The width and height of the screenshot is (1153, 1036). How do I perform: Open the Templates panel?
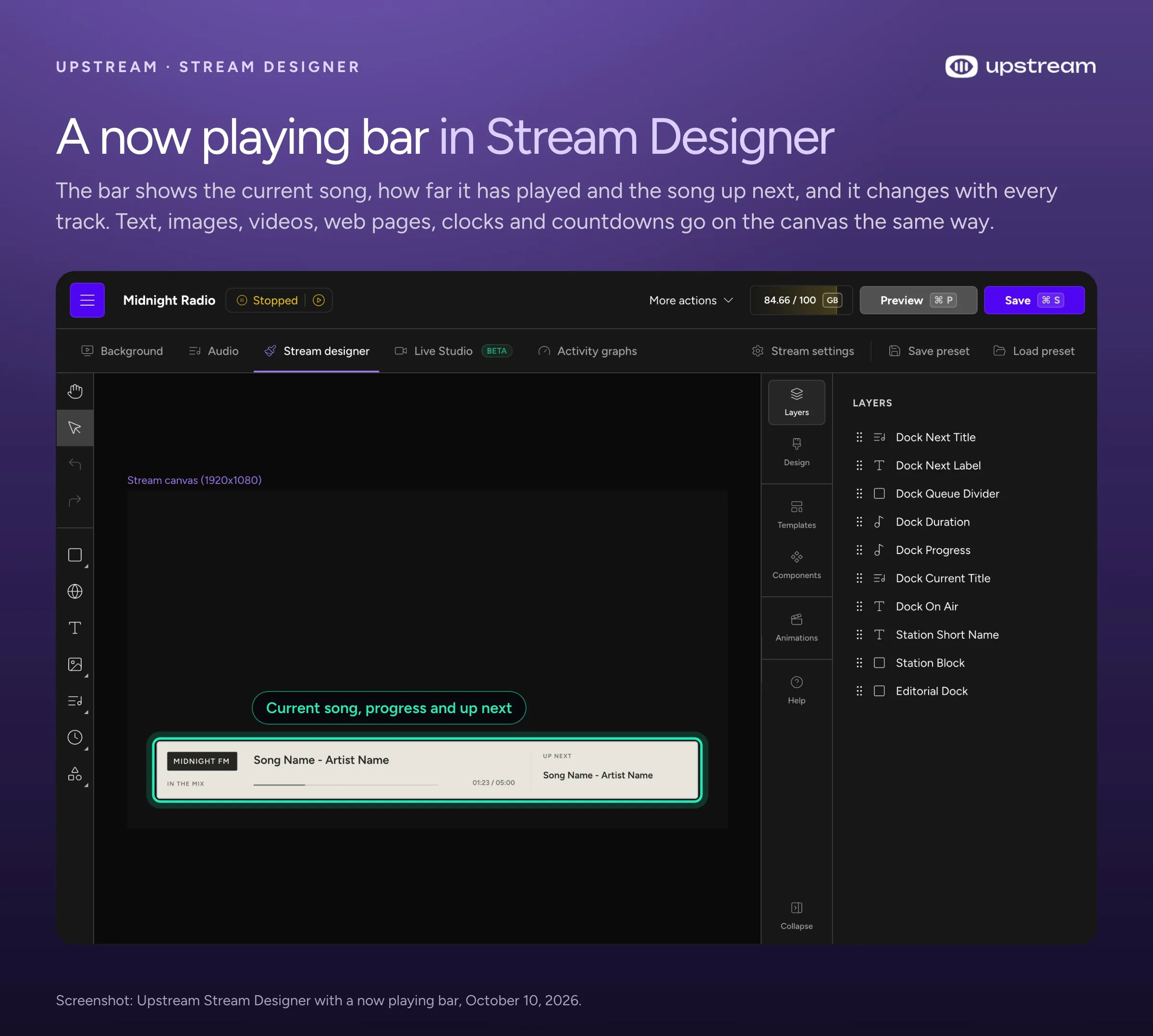click(x=796, y=515)
